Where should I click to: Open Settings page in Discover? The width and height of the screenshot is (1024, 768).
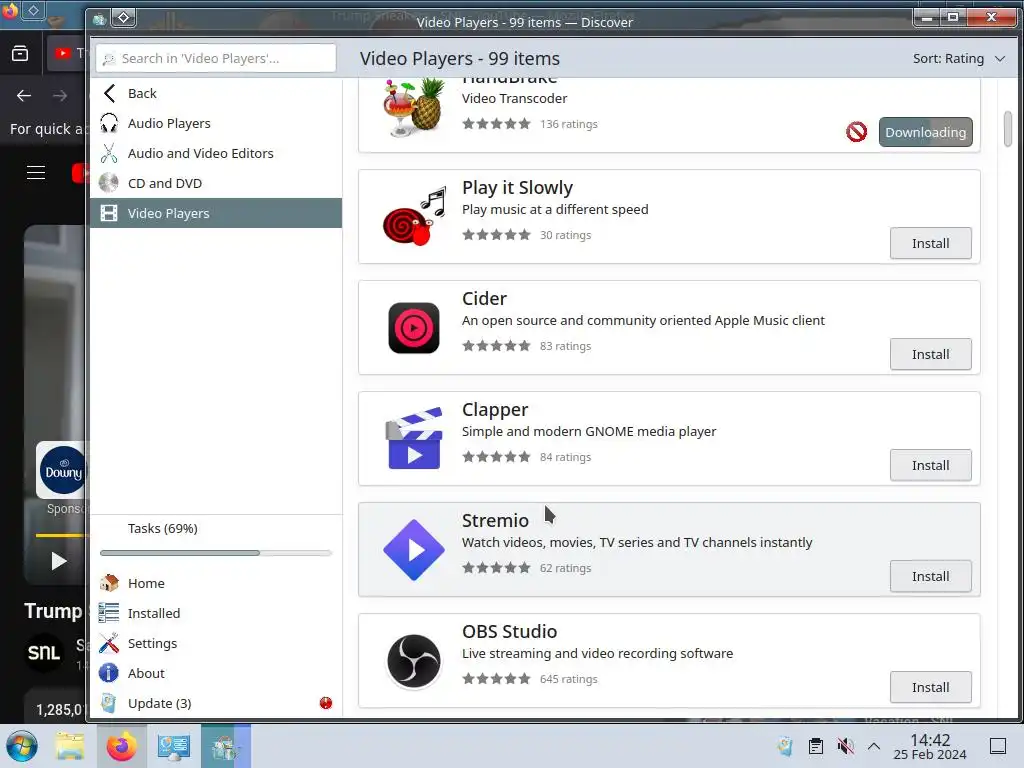coord(216,643)
